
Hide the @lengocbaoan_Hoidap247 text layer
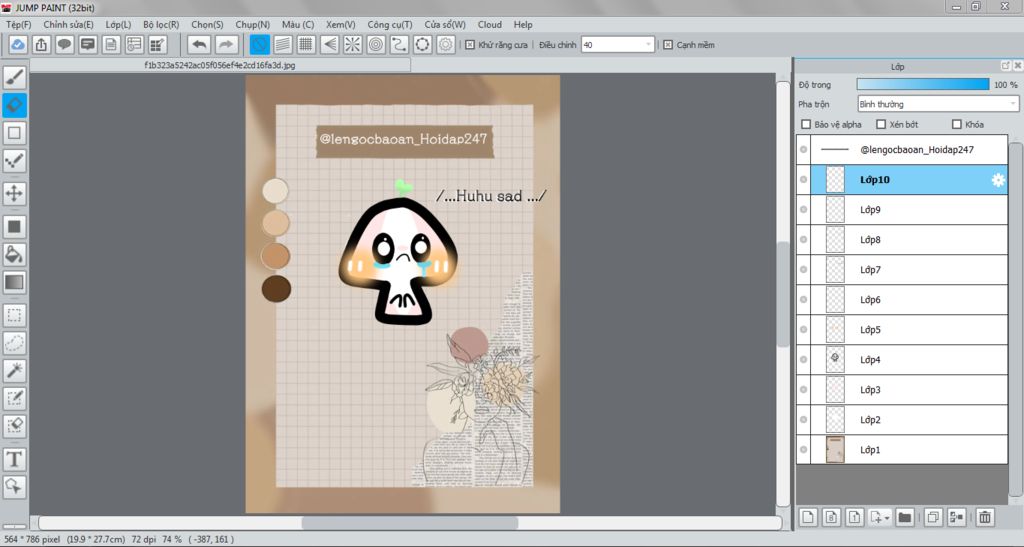point(803,149)
